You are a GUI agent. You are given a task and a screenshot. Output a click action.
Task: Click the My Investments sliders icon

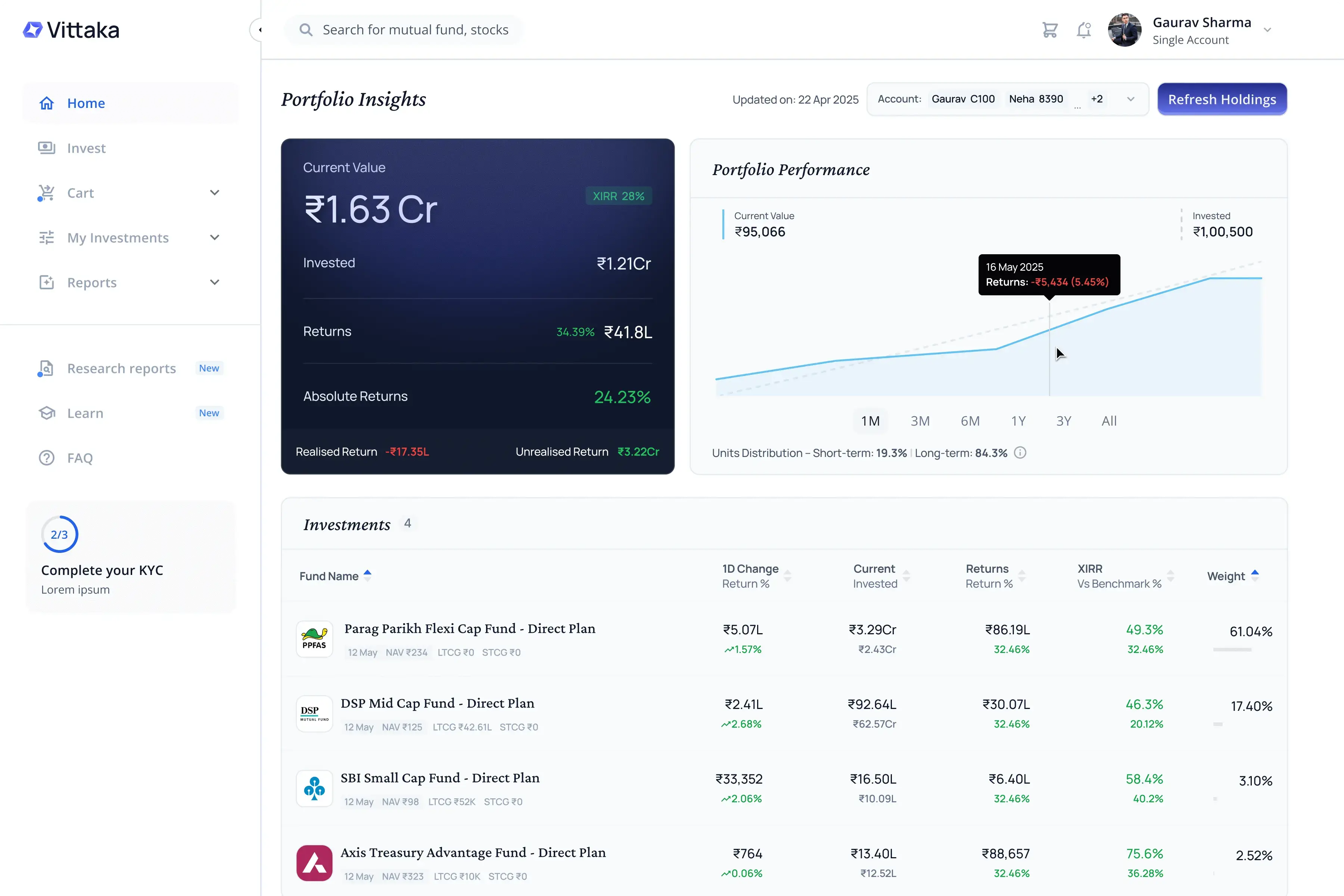point(47,238)
